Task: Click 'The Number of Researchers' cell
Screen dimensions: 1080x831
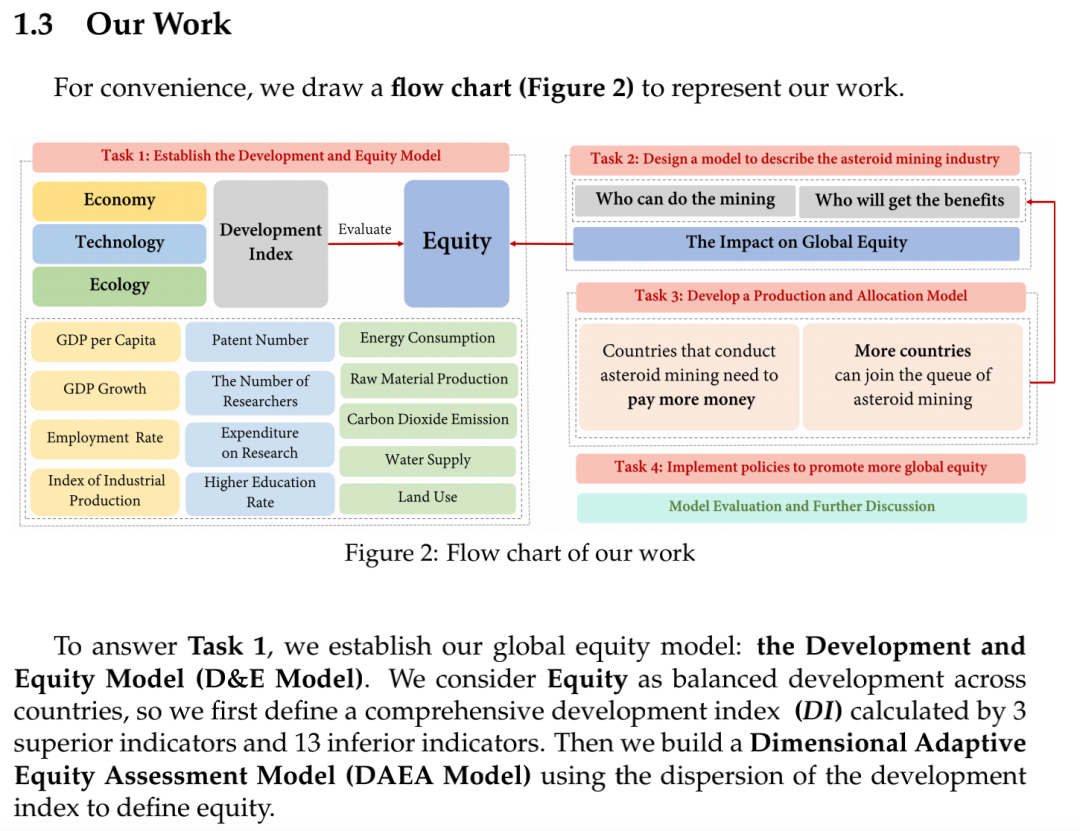Action: [260, 392]
